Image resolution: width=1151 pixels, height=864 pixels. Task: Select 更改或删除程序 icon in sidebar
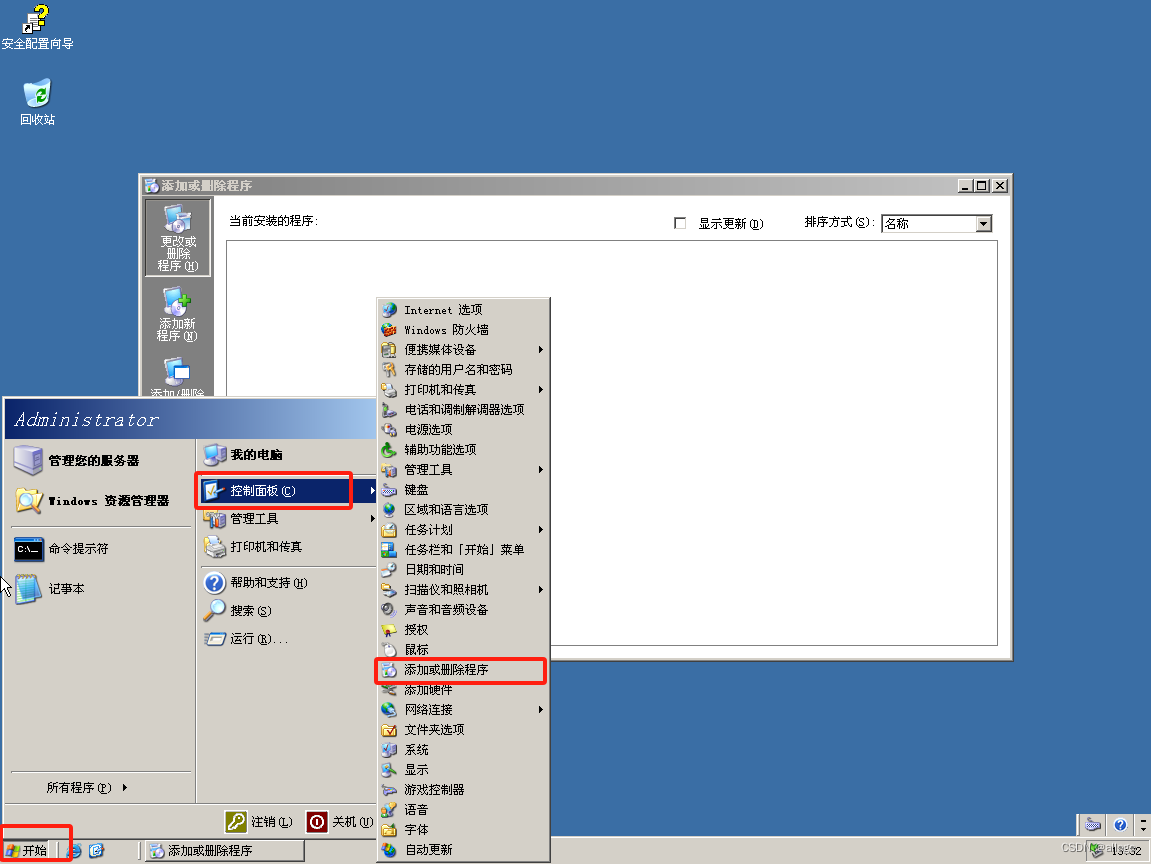tap(178, 237)
